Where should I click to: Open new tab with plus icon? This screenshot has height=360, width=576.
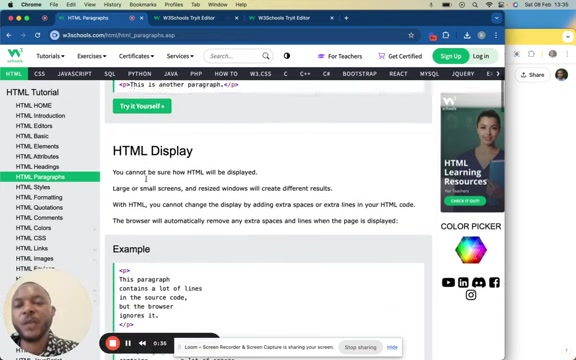(x=346, y=18)
